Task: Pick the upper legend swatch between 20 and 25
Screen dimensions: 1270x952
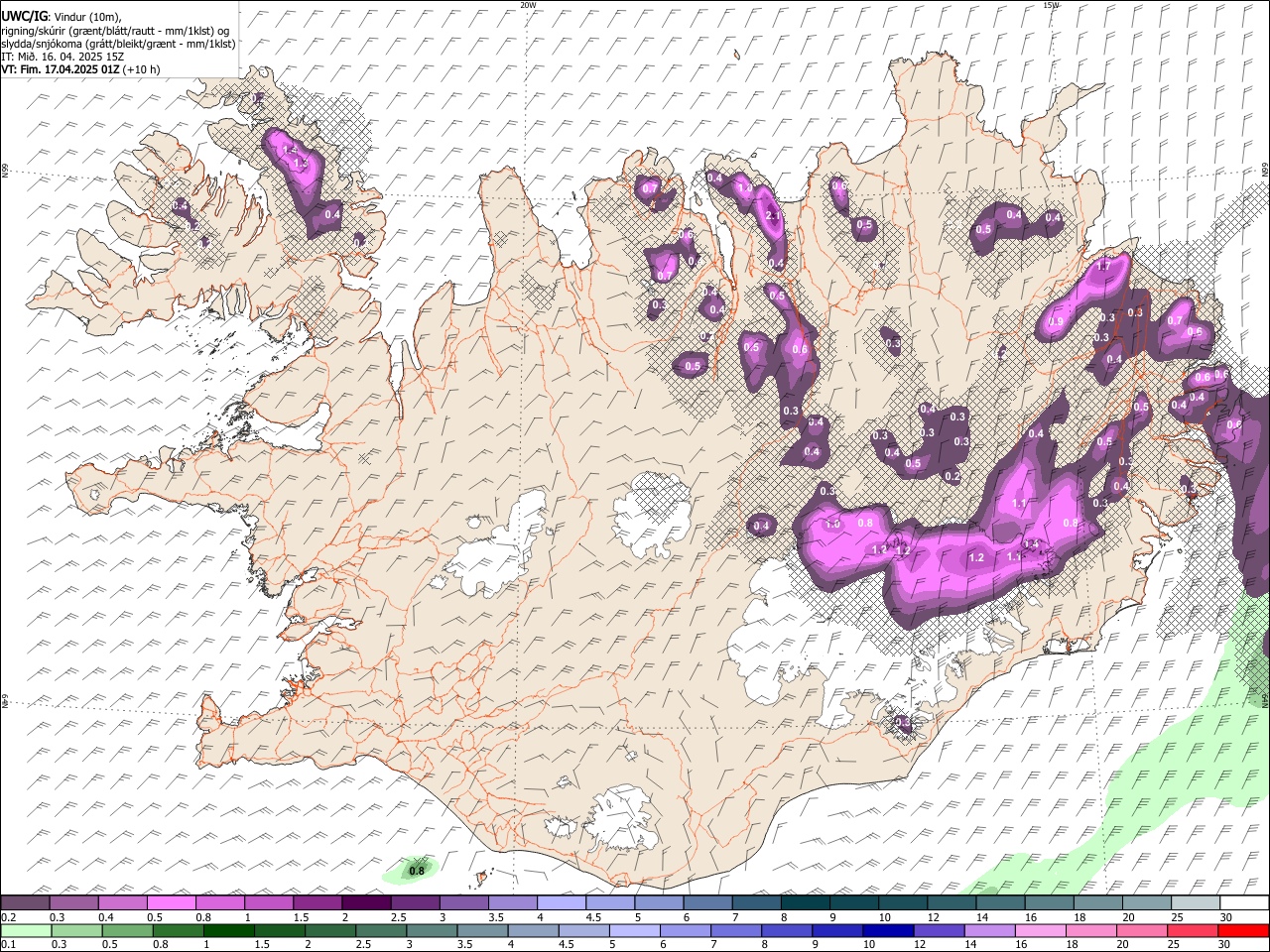Action: click(x=1148, y=902)
